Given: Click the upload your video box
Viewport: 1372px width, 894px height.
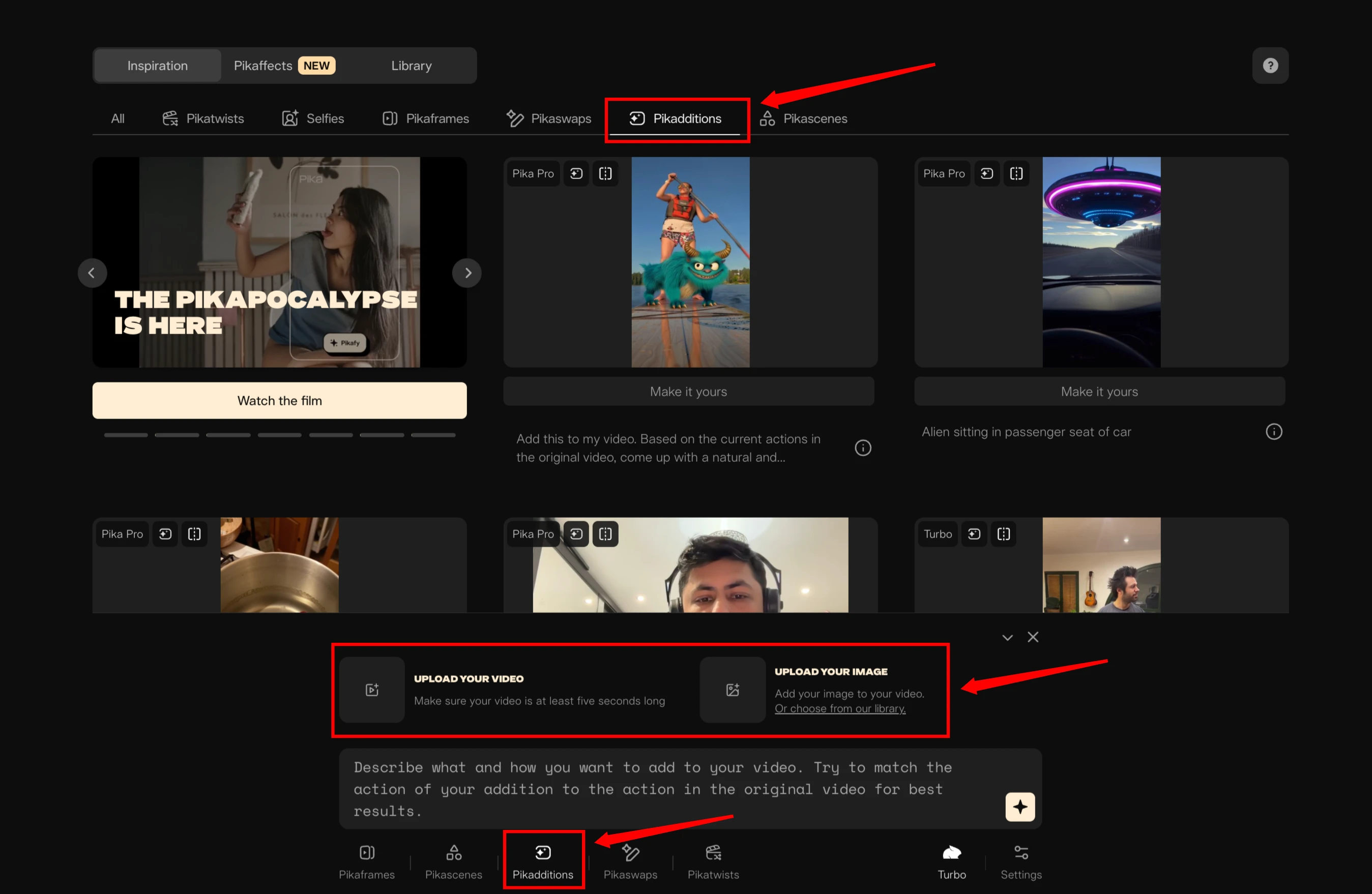Looking at the screenshot, I should 372,690.
